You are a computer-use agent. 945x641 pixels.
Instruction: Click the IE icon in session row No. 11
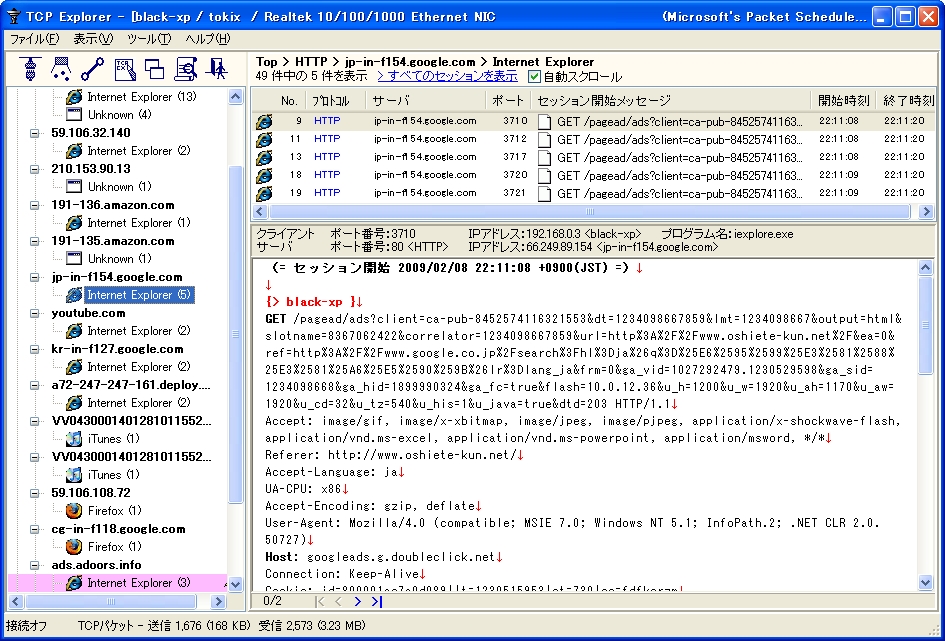263,139
